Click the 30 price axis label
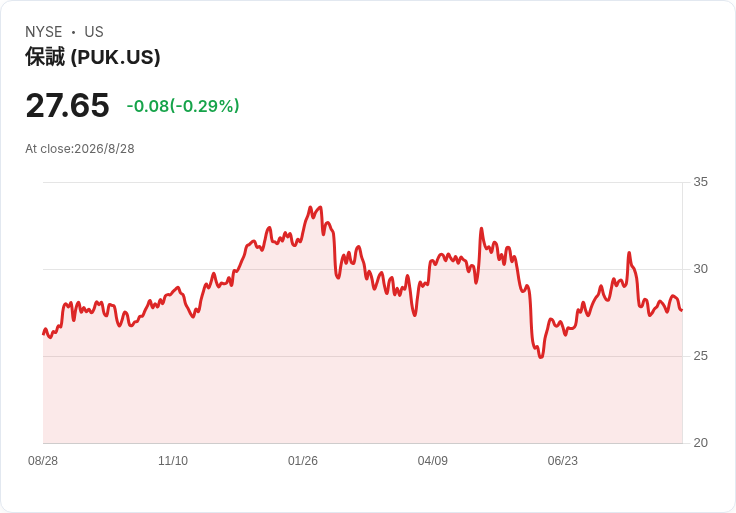 [700, 269]
